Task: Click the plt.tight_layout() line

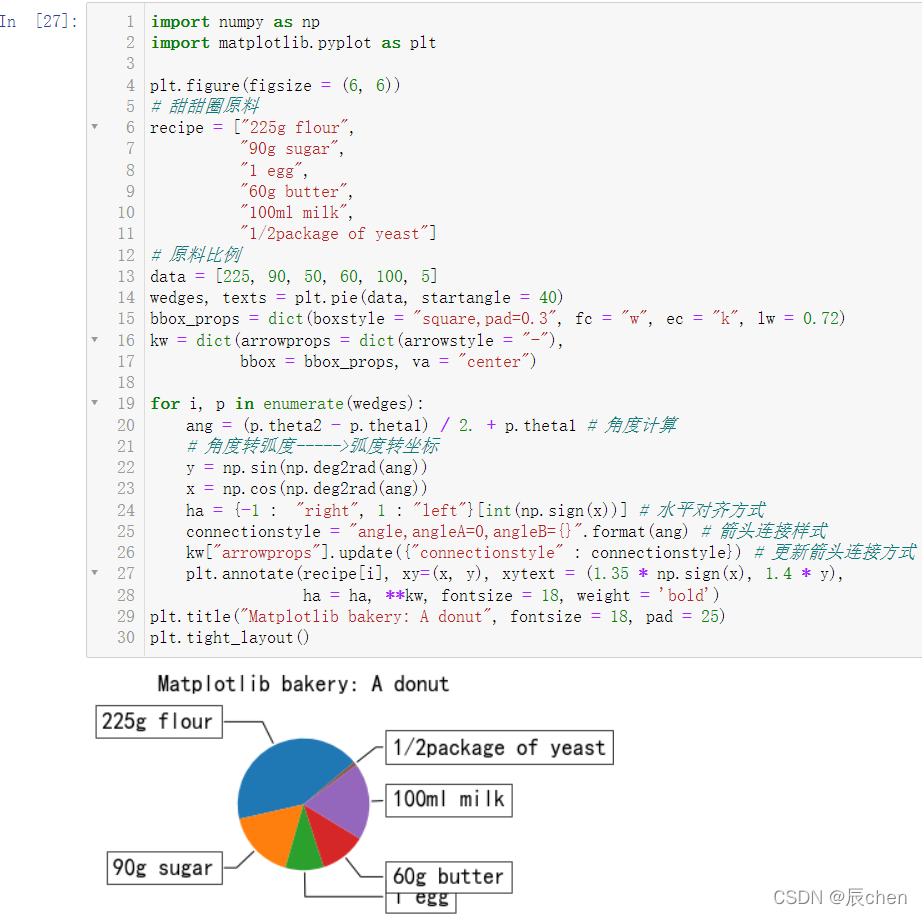Action: (229, 637)
